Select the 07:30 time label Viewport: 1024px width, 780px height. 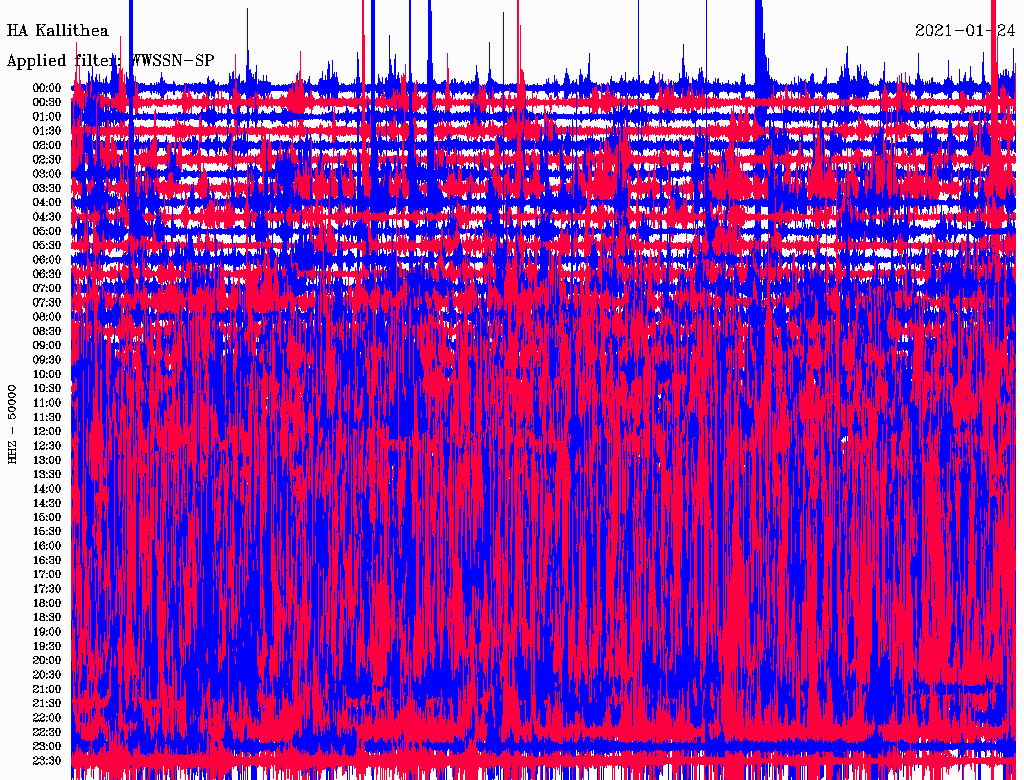47,302
